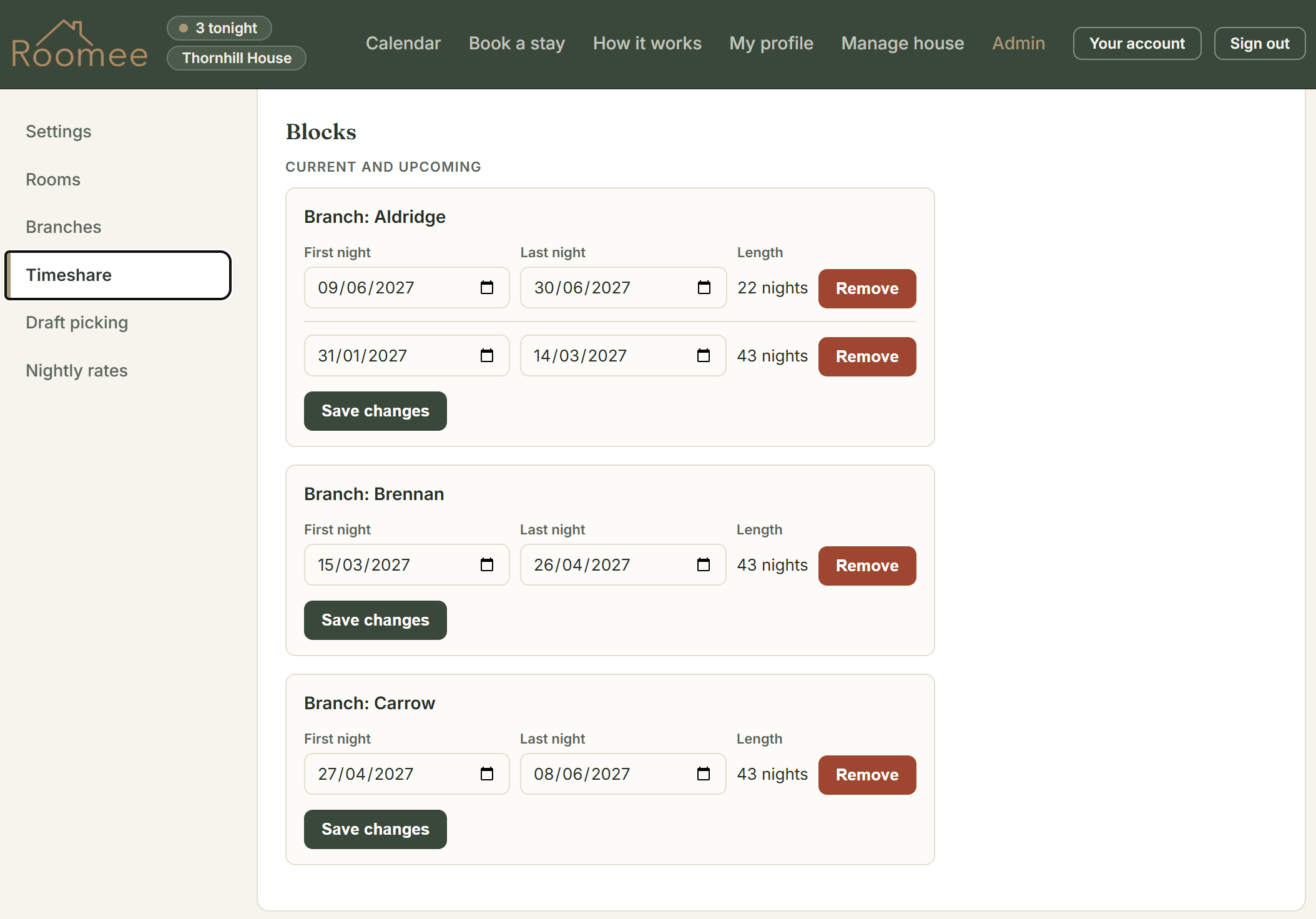Screen dimensions: 1316x919
Task: Select Manage house in top navigation
Action: coord(903,43)
